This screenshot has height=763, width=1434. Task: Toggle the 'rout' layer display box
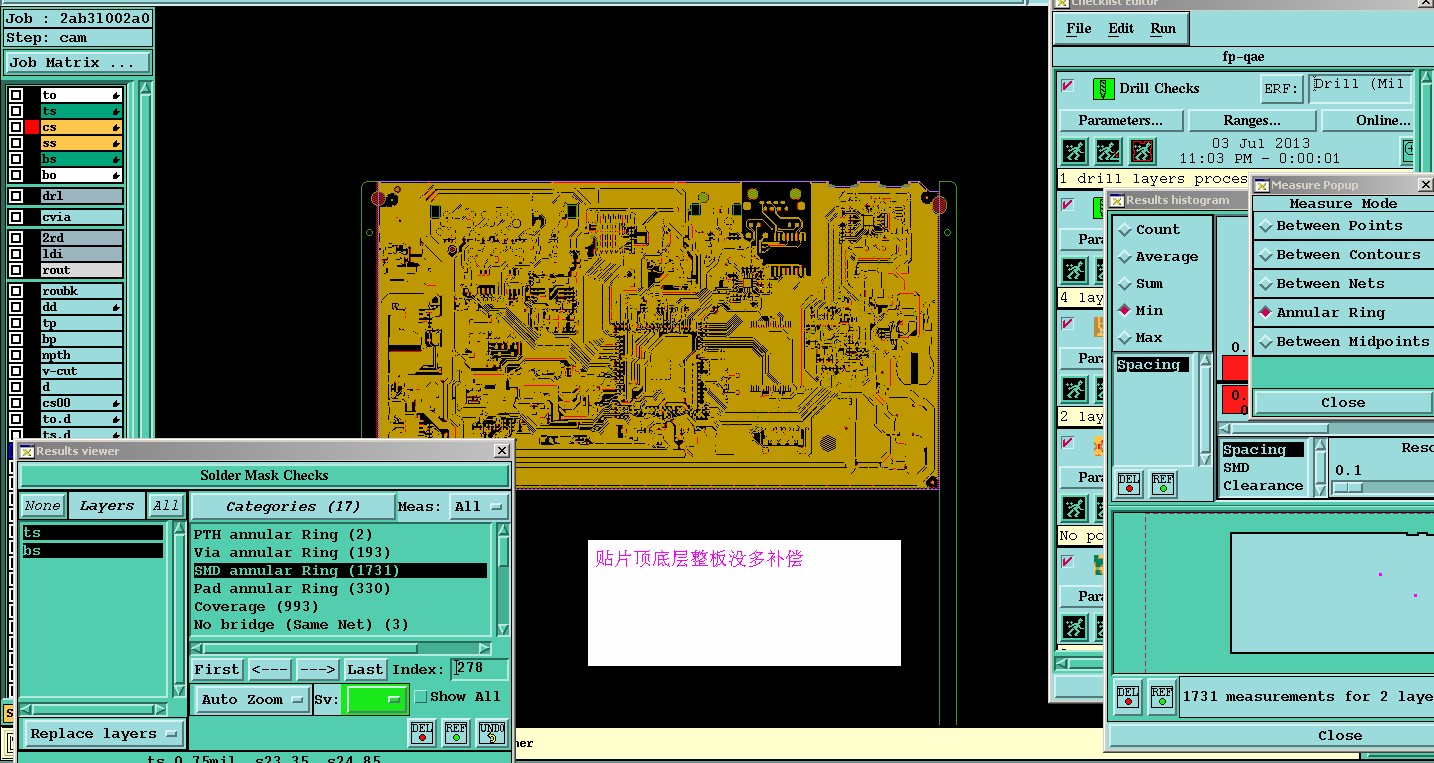pos(16,270)
